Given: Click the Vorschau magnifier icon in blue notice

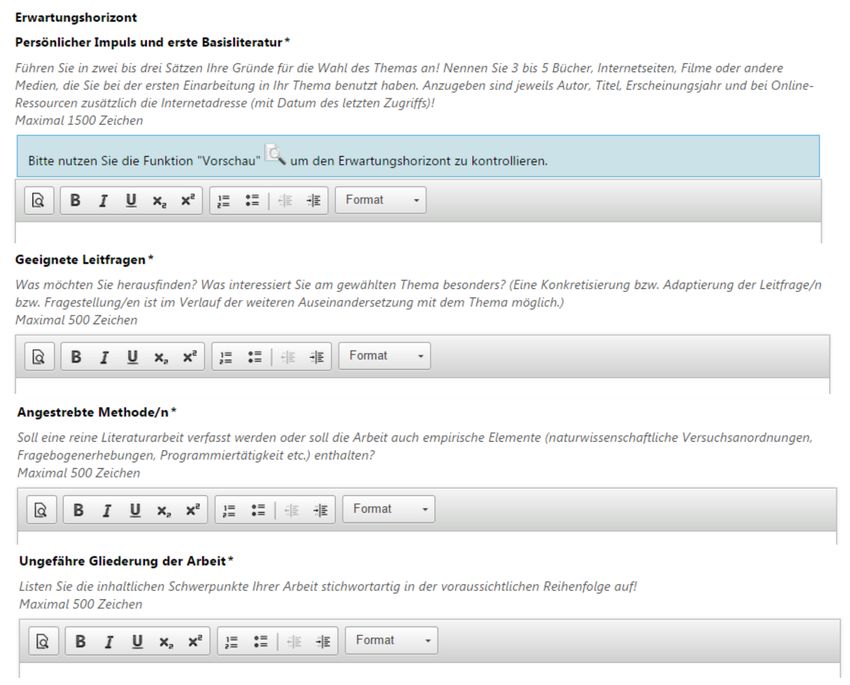Looking at the screenshot, I should (275, 154).
